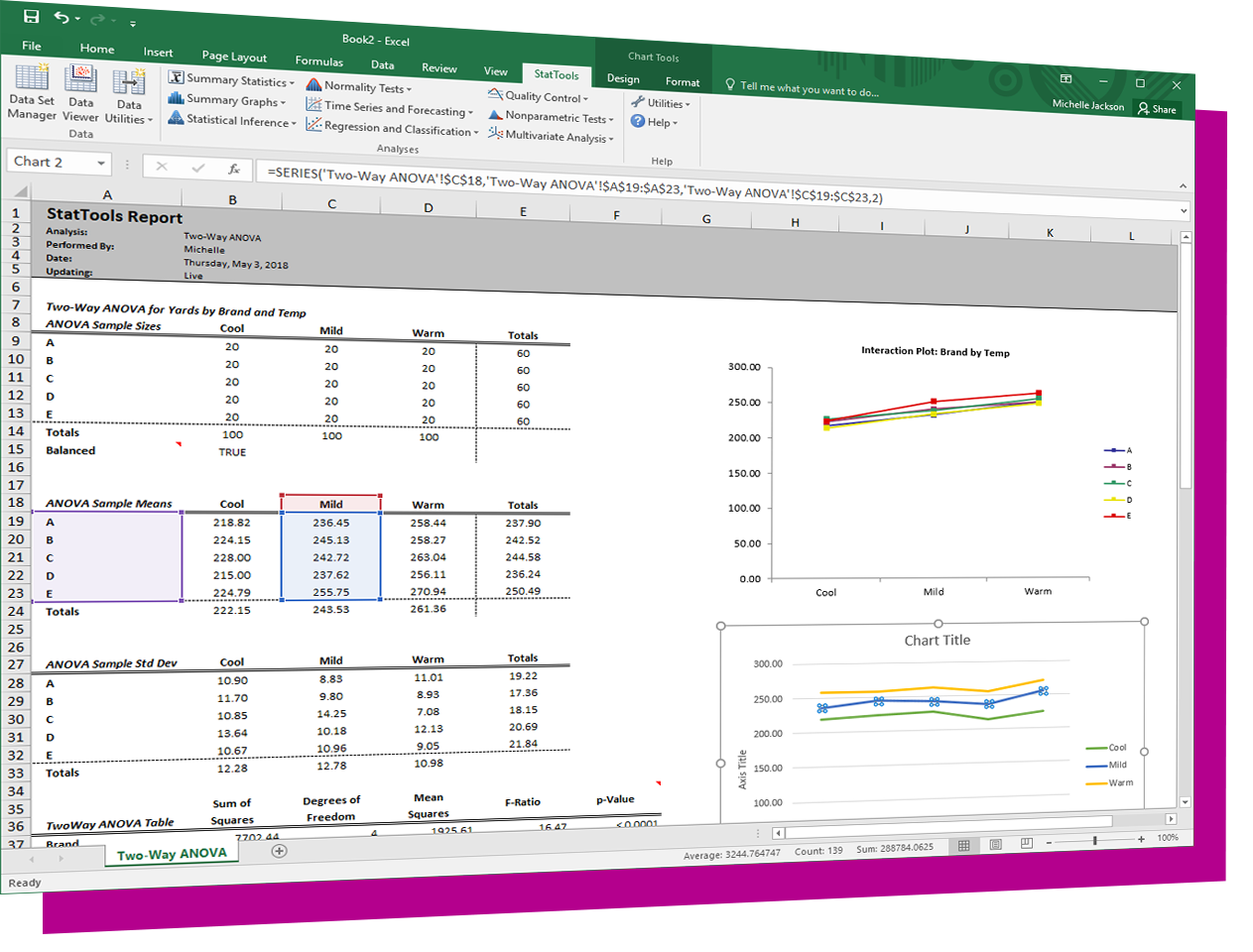Switch to the Page Layout tab
1253x952 pixels.
click(x=234, y=57)
